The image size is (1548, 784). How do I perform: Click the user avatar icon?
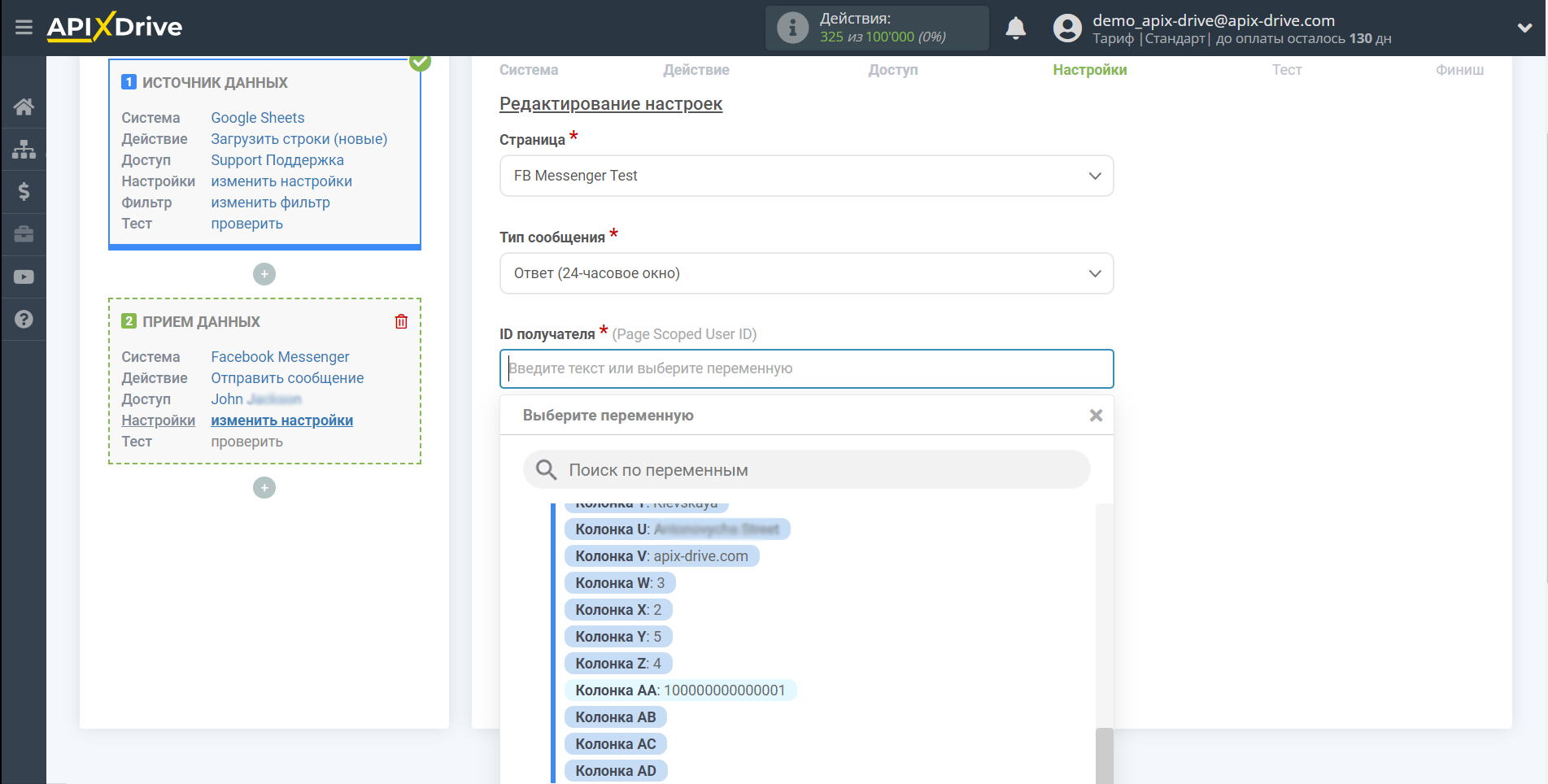[x=1067, y=28]
